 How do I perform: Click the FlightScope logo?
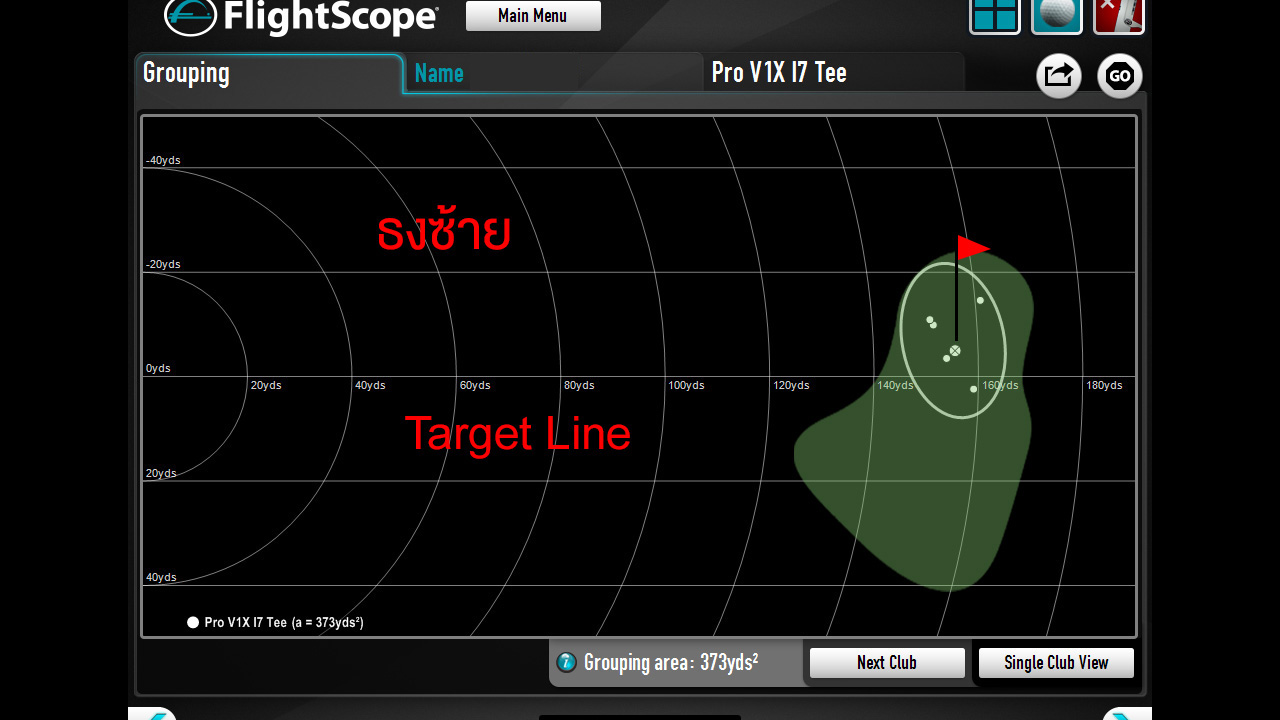pyautogui.click(x=301, y=17)
